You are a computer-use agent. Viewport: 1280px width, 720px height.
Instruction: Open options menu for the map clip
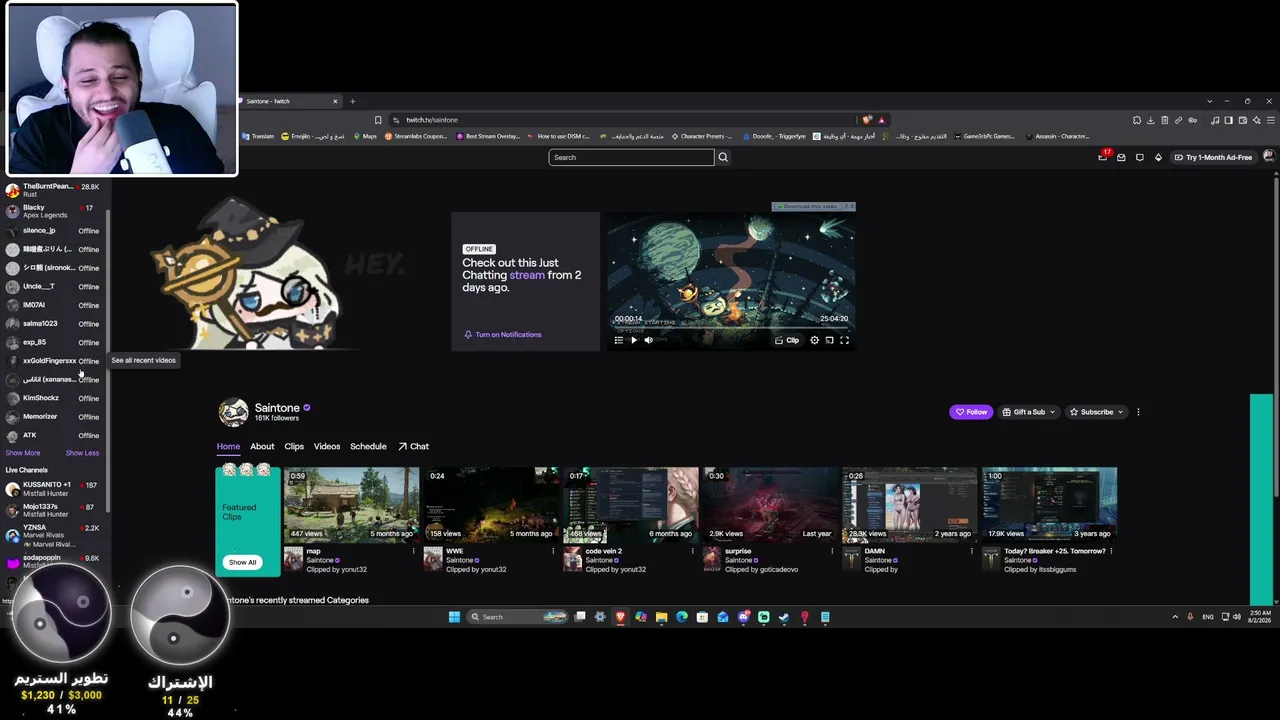point(414,551)
